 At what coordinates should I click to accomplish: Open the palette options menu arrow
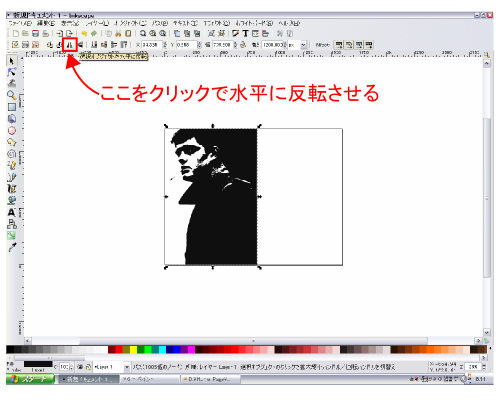coord(490,349)
